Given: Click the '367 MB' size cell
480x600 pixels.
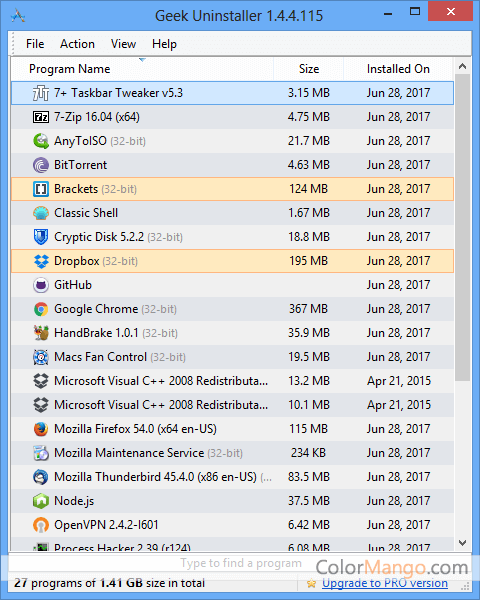Looking at the screenshot, I should click(309, 309).
